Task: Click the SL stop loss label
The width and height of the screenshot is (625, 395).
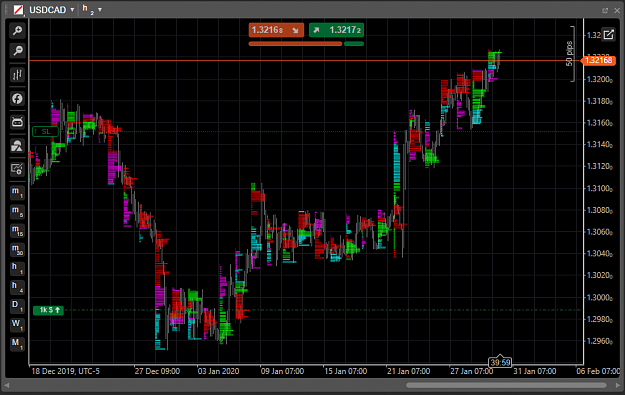Action: (x=45, y=132)
